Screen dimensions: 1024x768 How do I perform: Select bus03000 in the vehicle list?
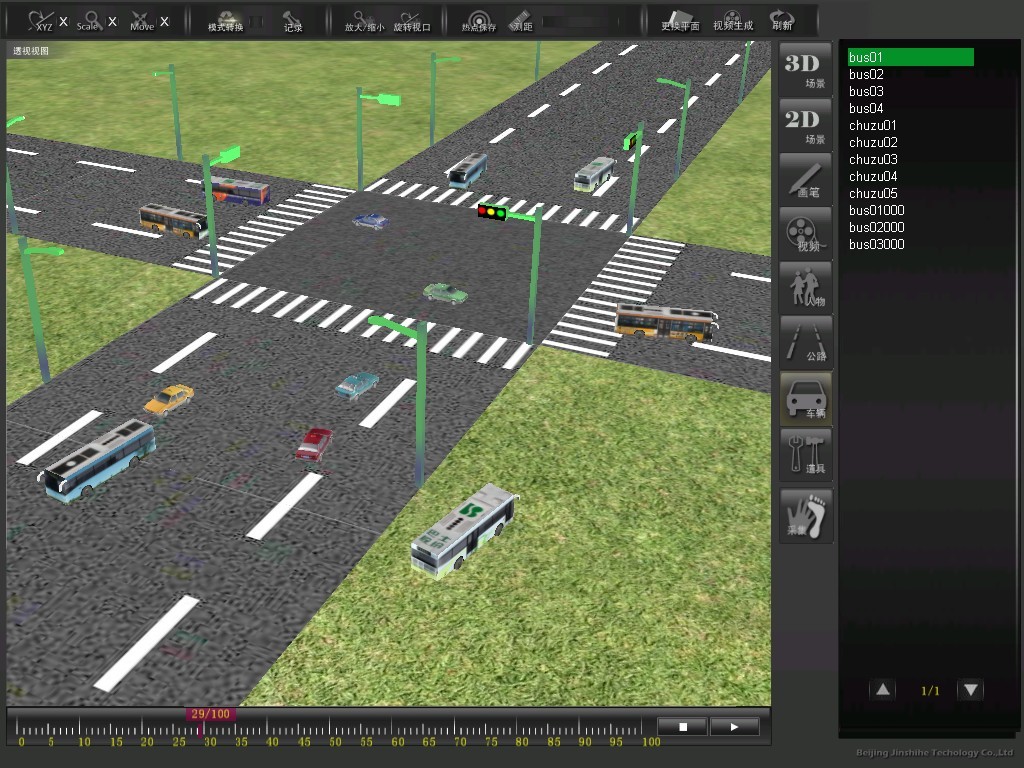click(876, 244)
